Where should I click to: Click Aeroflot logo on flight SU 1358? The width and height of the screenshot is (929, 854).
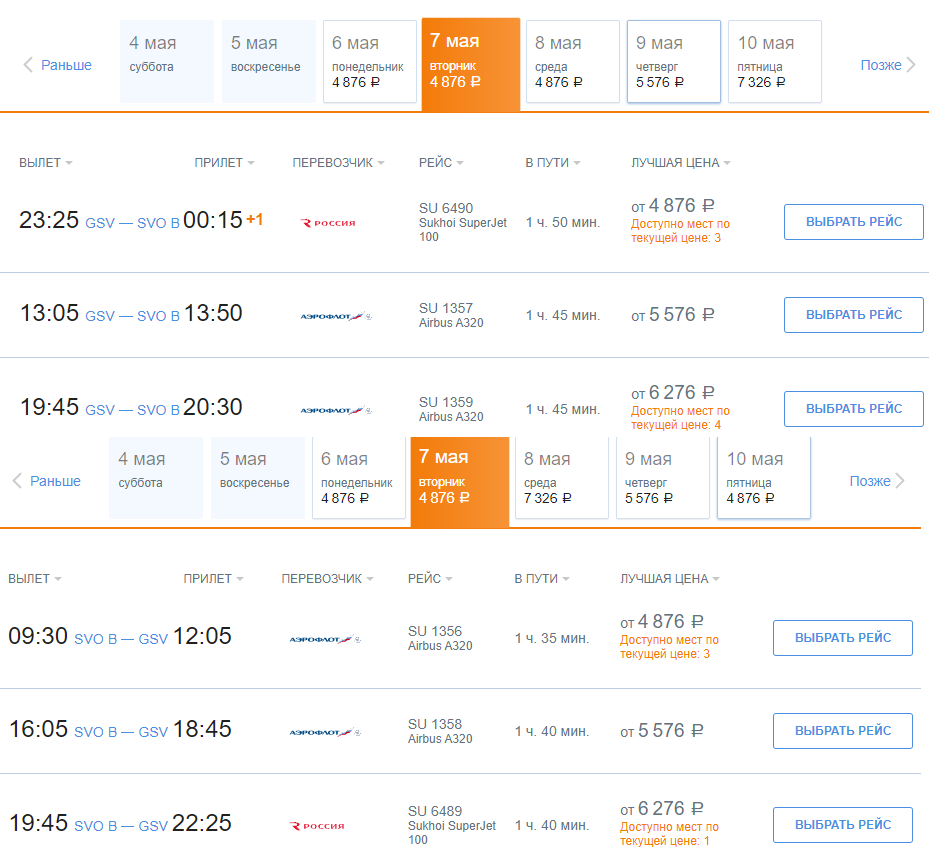325,732
